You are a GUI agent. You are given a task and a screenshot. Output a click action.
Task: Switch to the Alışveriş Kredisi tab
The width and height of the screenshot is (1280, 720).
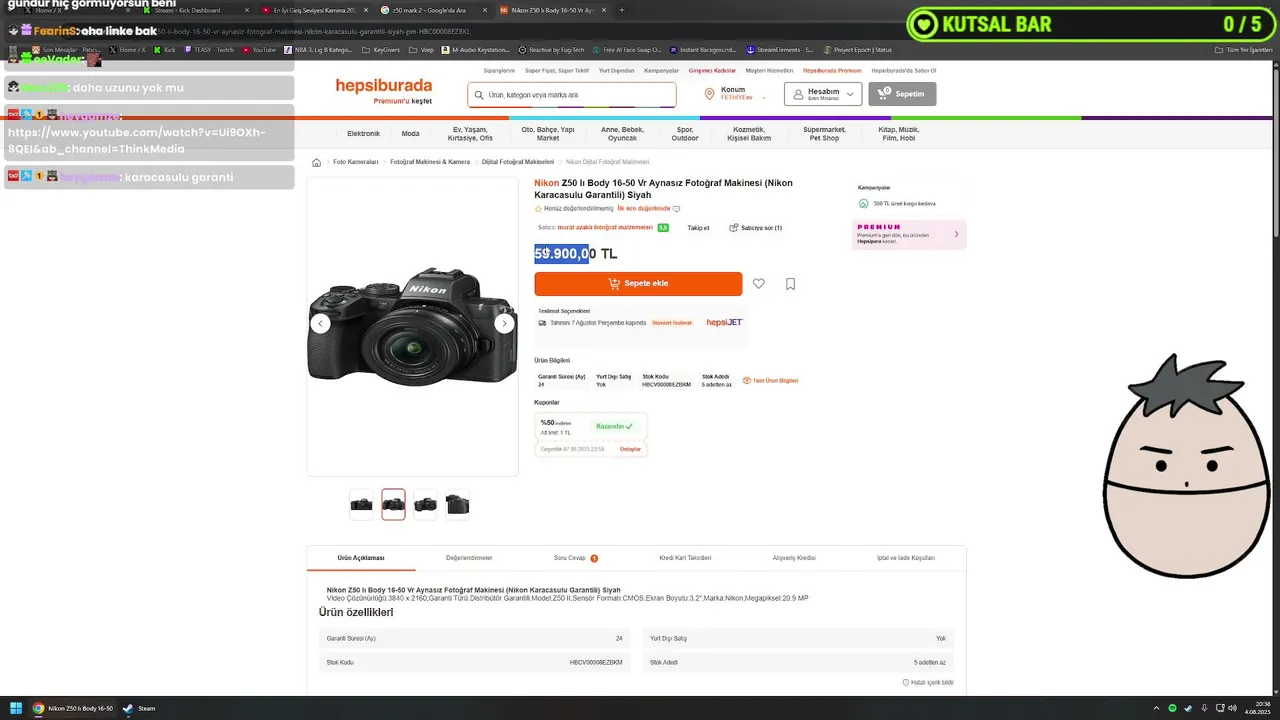pyautogui.click(x=794, y=558)
